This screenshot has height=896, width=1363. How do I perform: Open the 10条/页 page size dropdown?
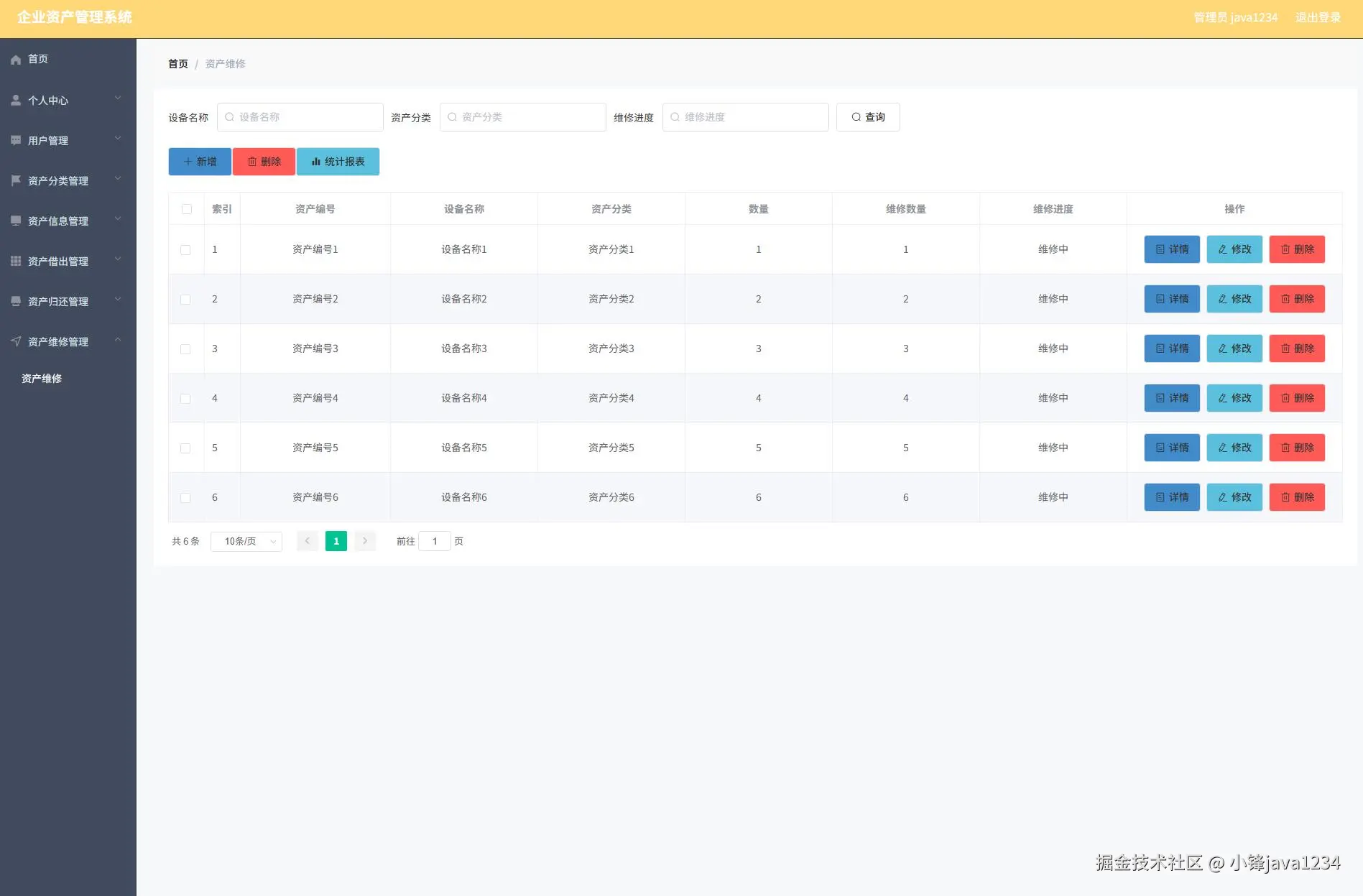coord(246,542)
